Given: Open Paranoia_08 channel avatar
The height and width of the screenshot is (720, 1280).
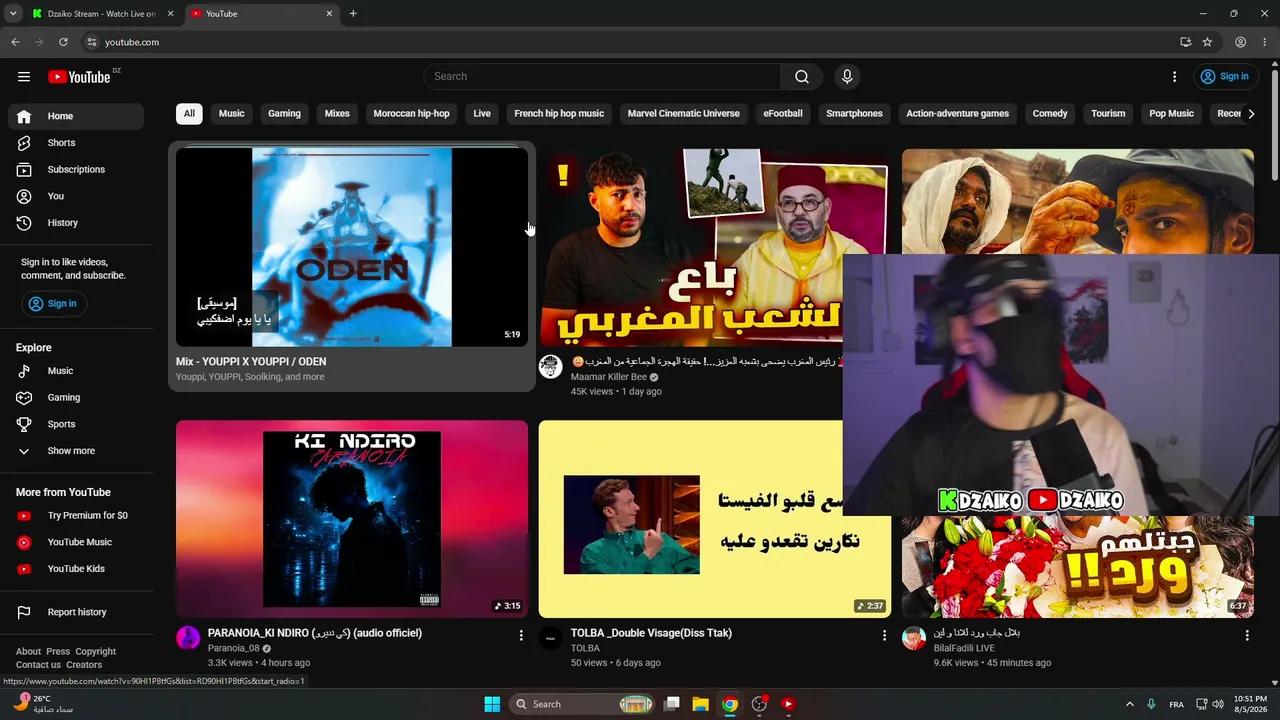Looking at the screenshot, I should click(188, 638).
